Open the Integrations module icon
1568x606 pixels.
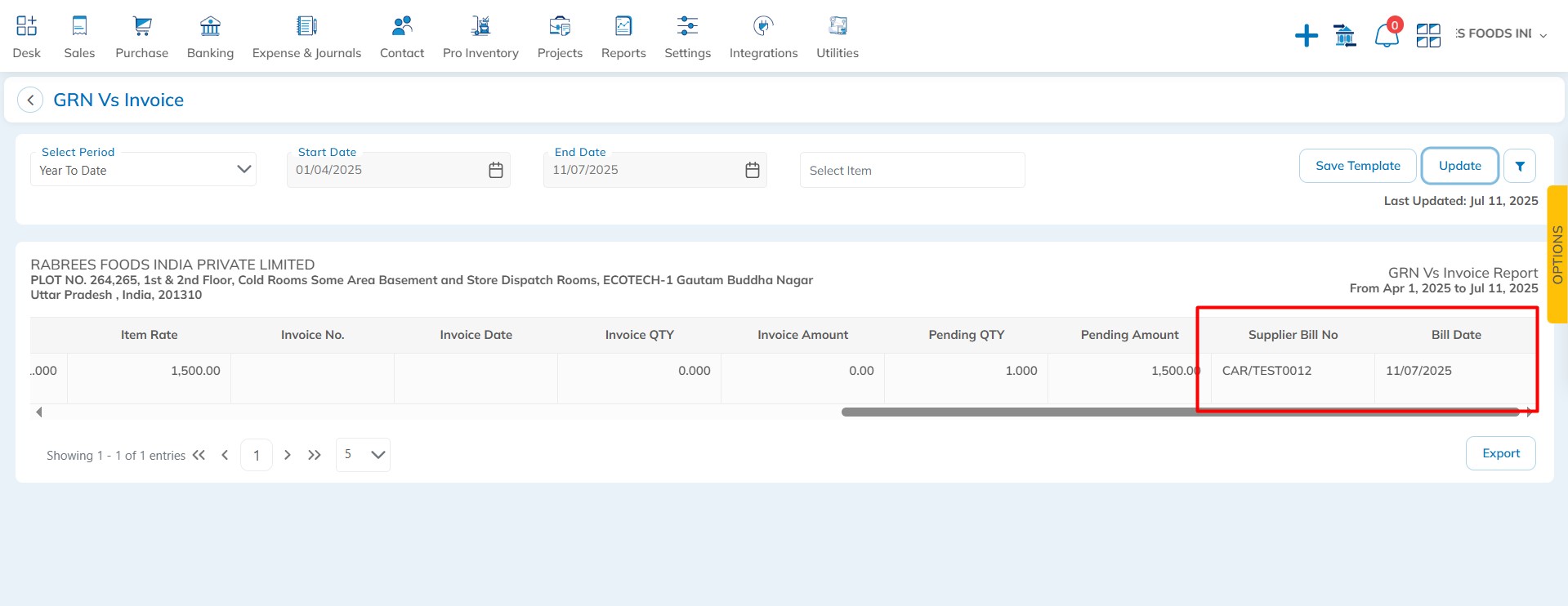click(x=763, y=26)
